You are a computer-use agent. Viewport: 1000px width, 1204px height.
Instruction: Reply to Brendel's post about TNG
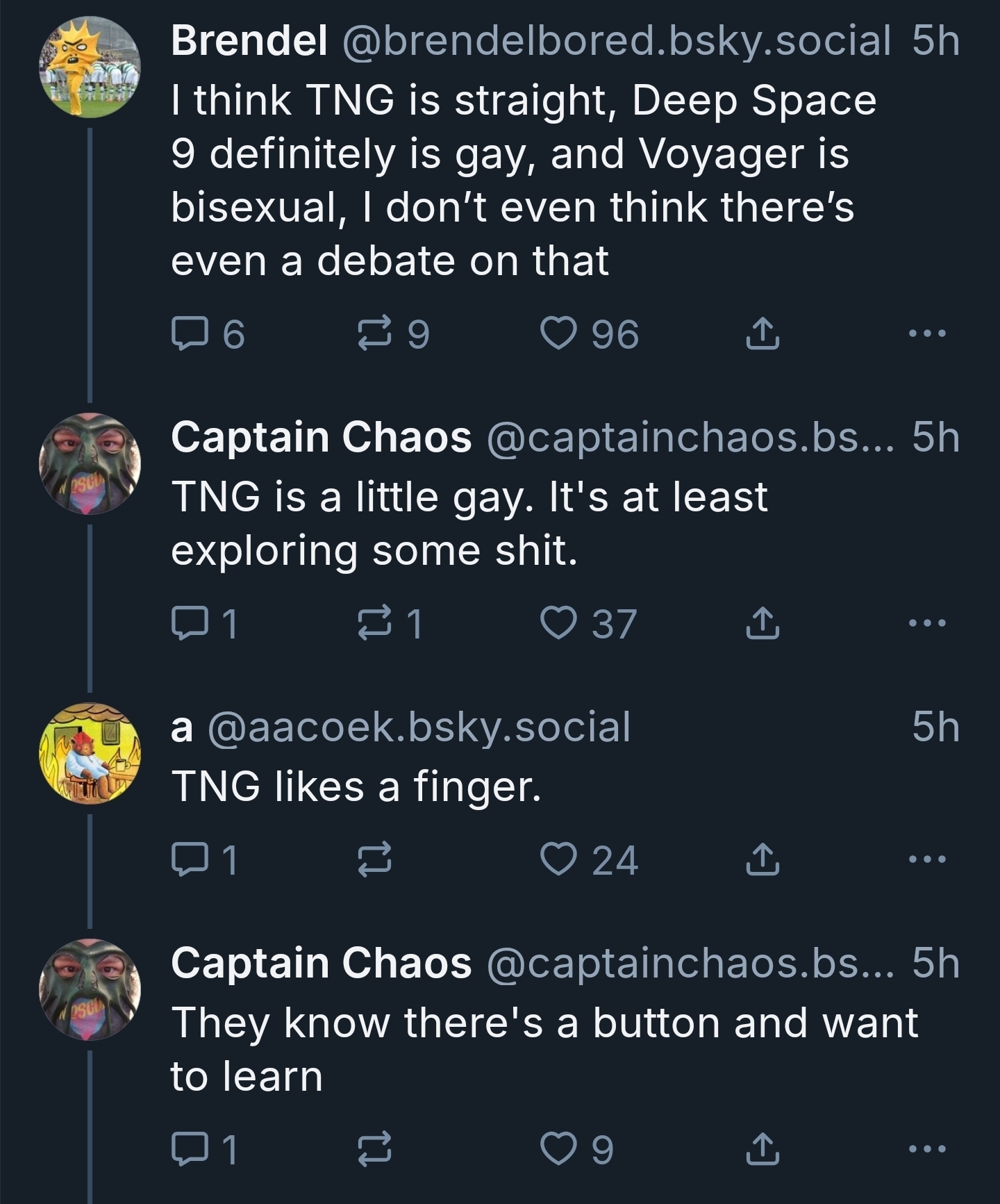[190, 334]
